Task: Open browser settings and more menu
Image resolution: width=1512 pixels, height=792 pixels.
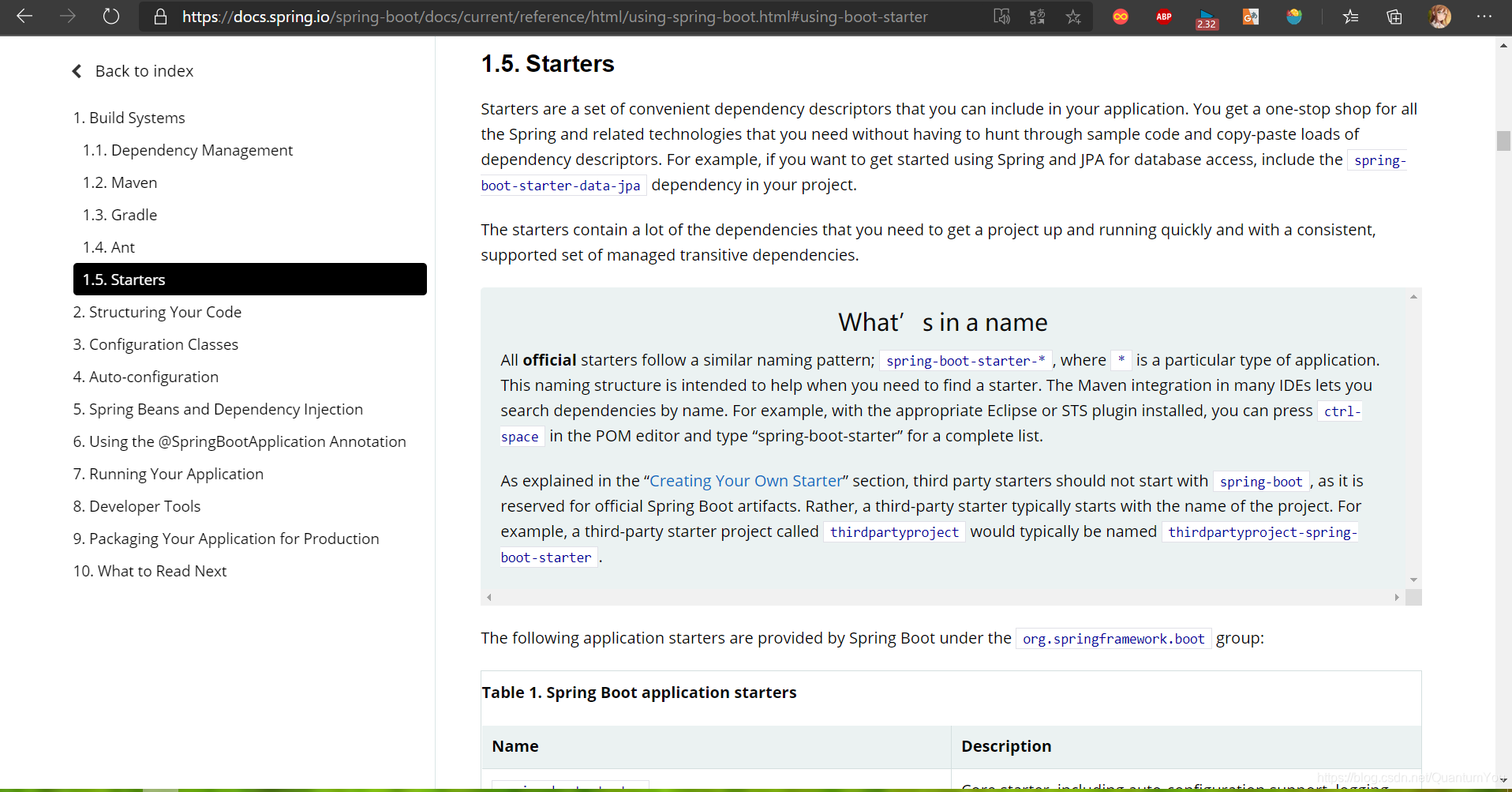Action: tap(1484, 17)
